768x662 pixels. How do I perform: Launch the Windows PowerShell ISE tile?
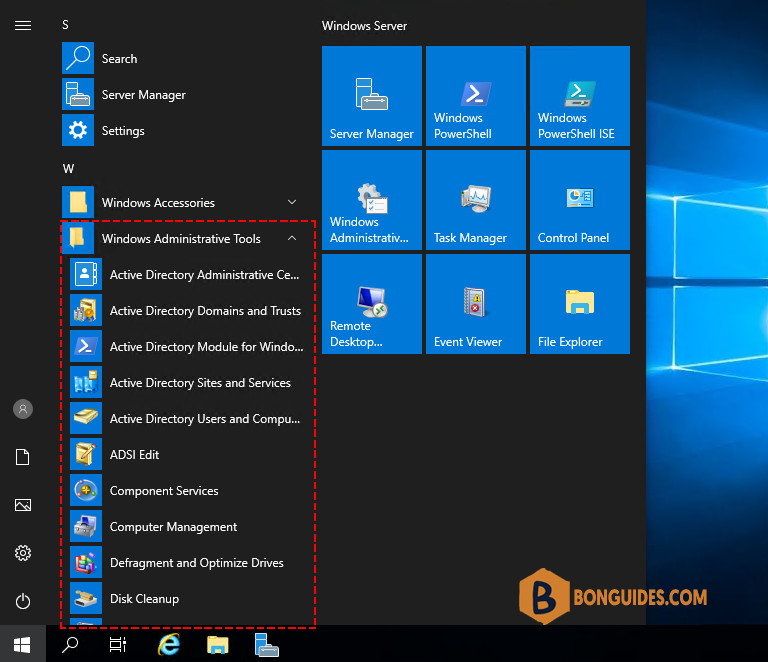(580, 96)
